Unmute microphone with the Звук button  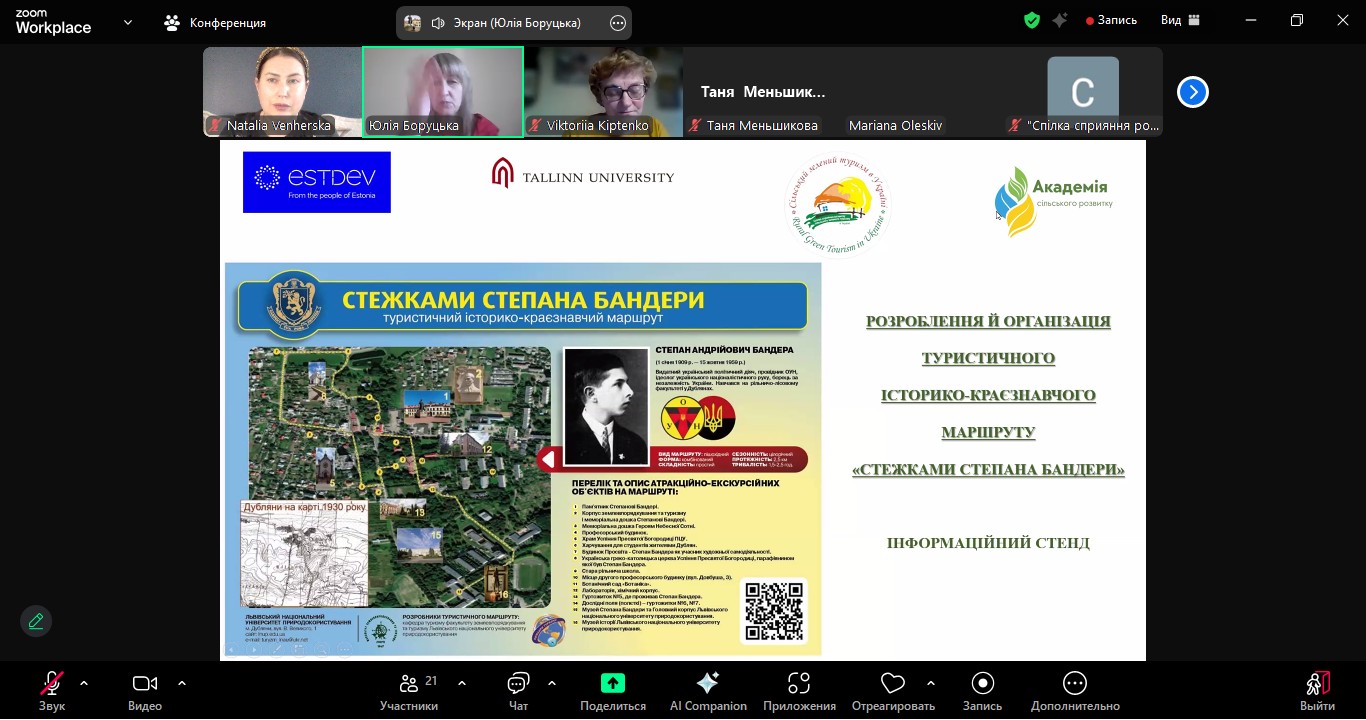(51, 690)
